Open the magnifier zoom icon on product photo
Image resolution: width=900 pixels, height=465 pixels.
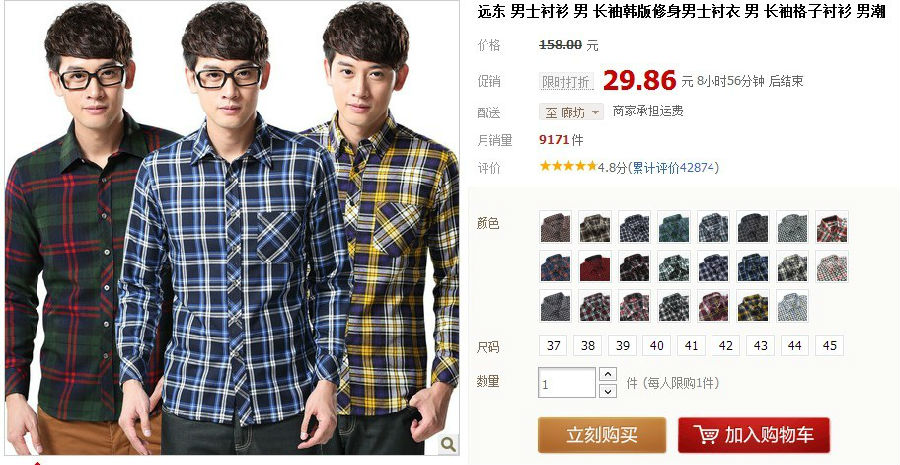[448, 443]
